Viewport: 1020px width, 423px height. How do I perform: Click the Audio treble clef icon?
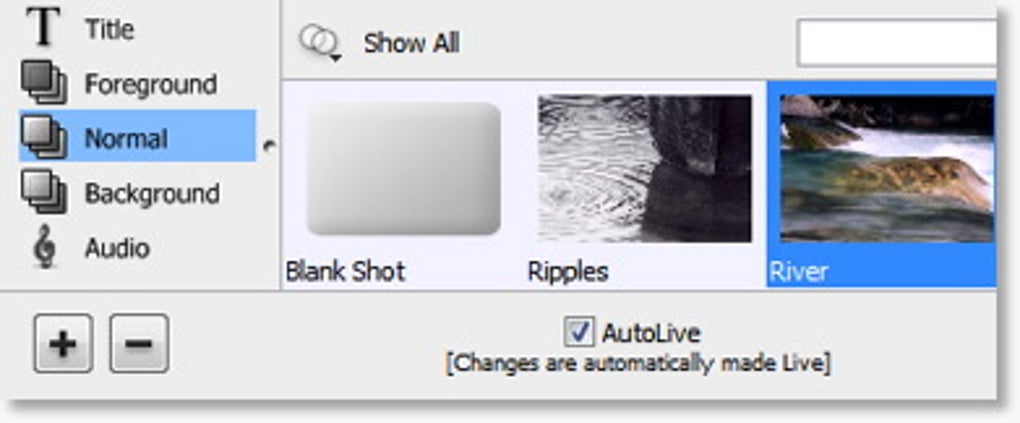click(44, 247)
